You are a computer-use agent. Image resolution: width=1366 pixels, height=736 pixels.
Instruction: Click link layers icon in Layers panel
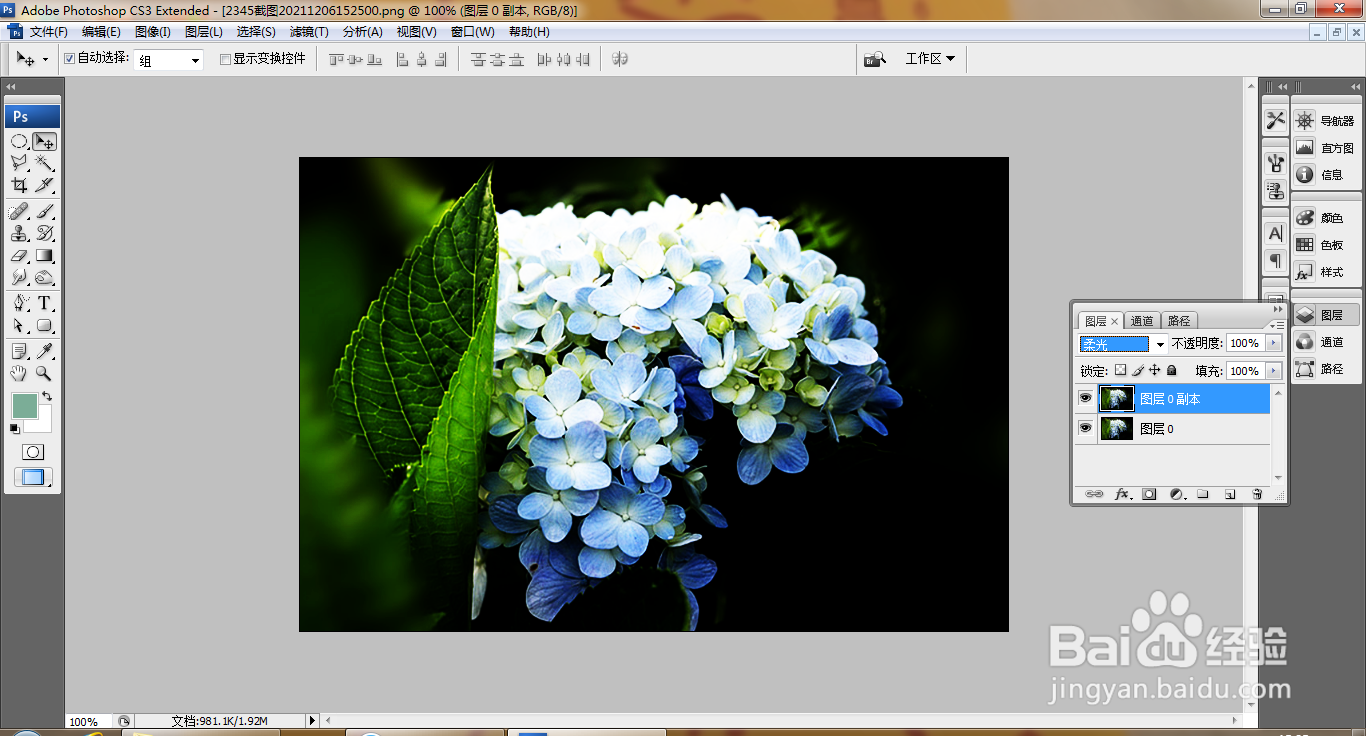[x=1095, y=494]
